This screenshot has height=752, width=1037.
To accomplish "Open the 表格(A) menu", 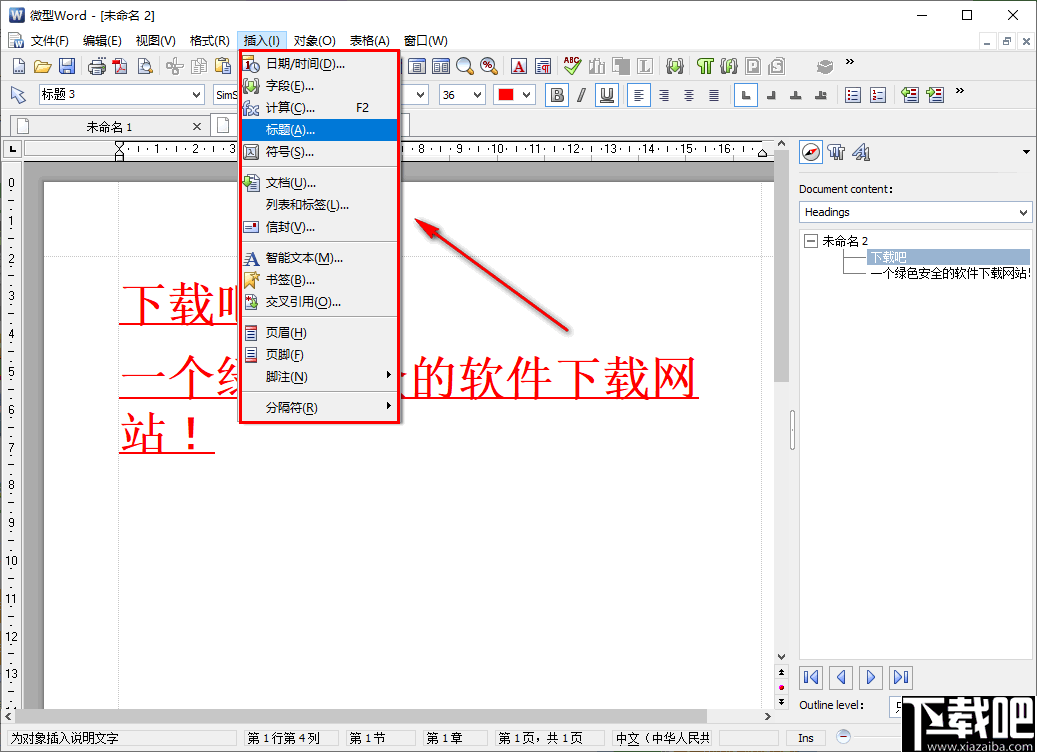I will 368,40.
